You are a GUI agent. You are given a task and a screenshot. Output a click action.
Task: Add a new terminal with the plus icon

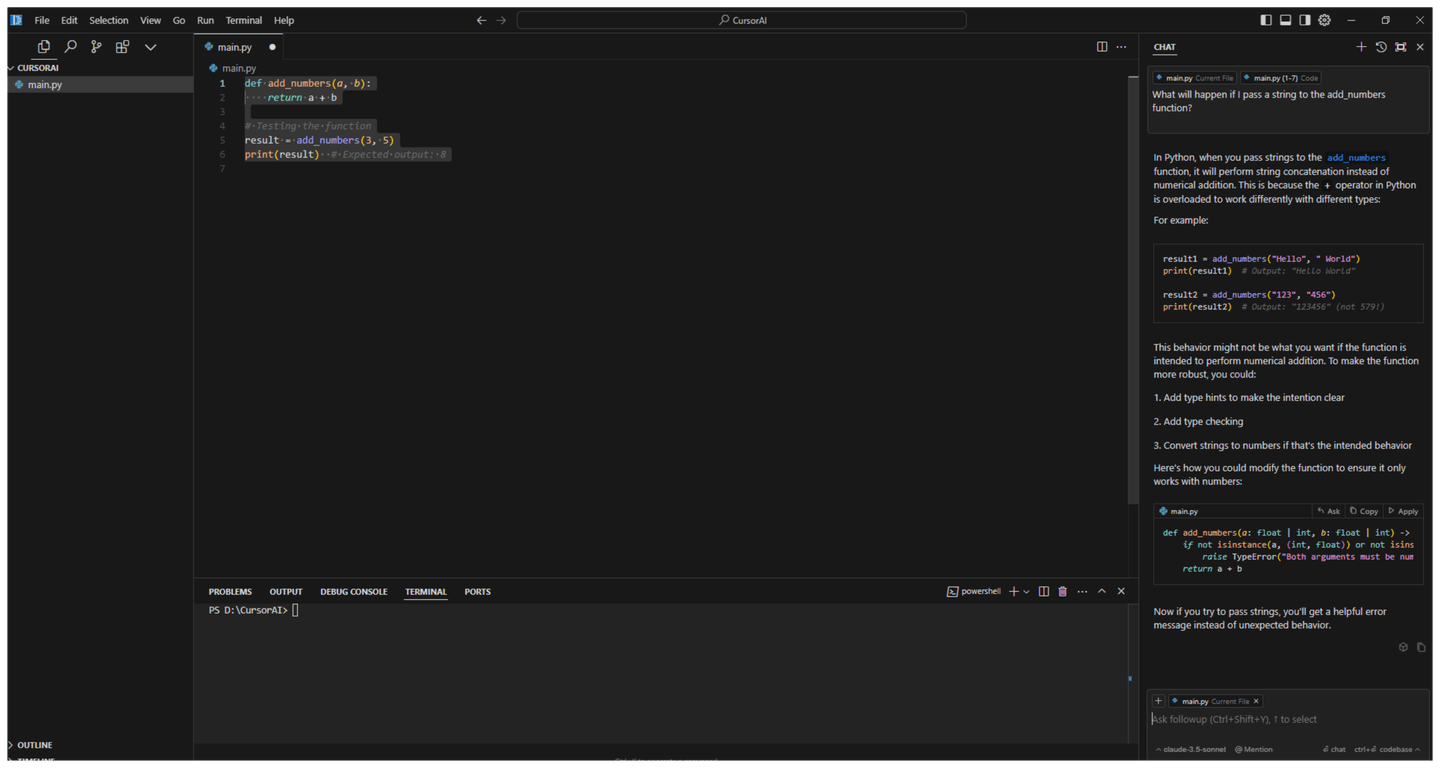[1014, 591]
